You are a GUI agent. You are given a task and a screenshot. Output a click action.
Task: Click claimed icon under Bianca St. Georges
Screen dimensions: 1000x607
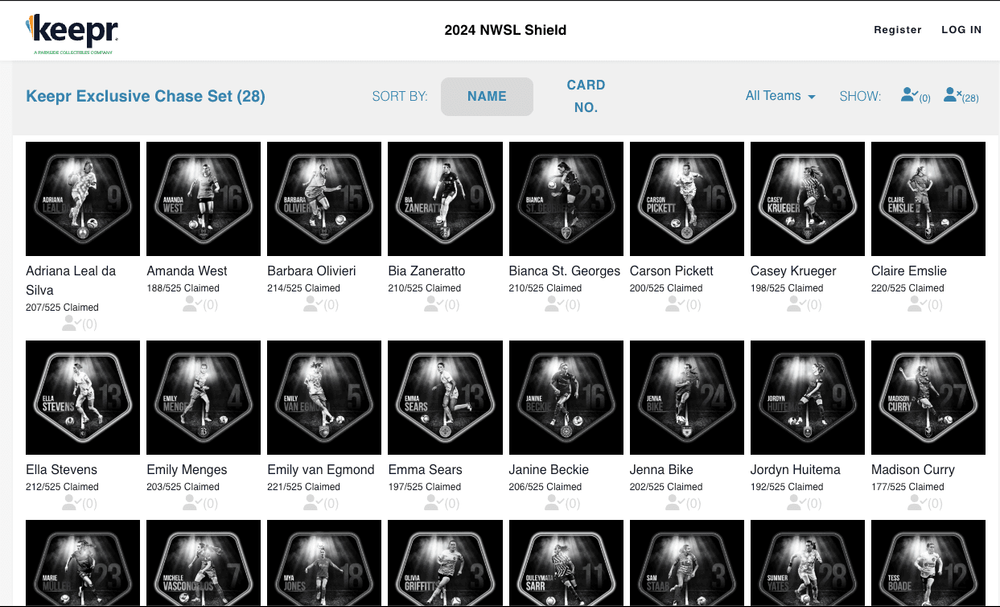(562, 305)
